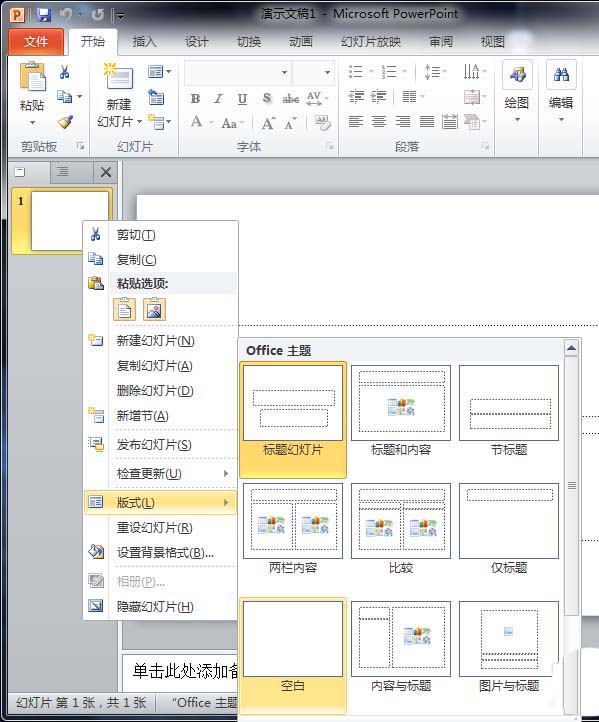The height and width of the screenshot is (722, 599).
Task: Click Picture paste option icon
Action: [x=154, y=309]
